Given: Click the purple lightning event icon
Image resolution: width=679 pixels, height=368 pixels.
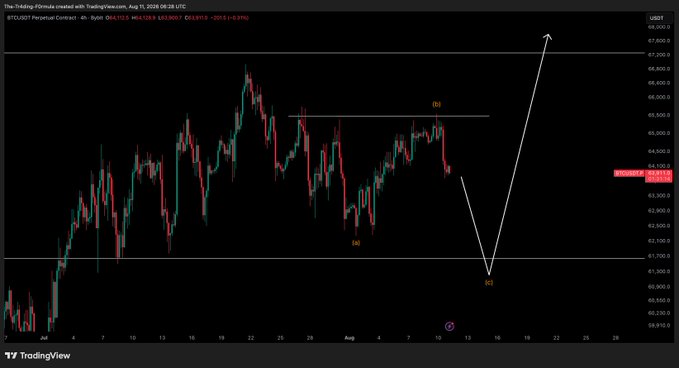Looking at the screenshot, I should pyautogui.click(x=449, y=326).
